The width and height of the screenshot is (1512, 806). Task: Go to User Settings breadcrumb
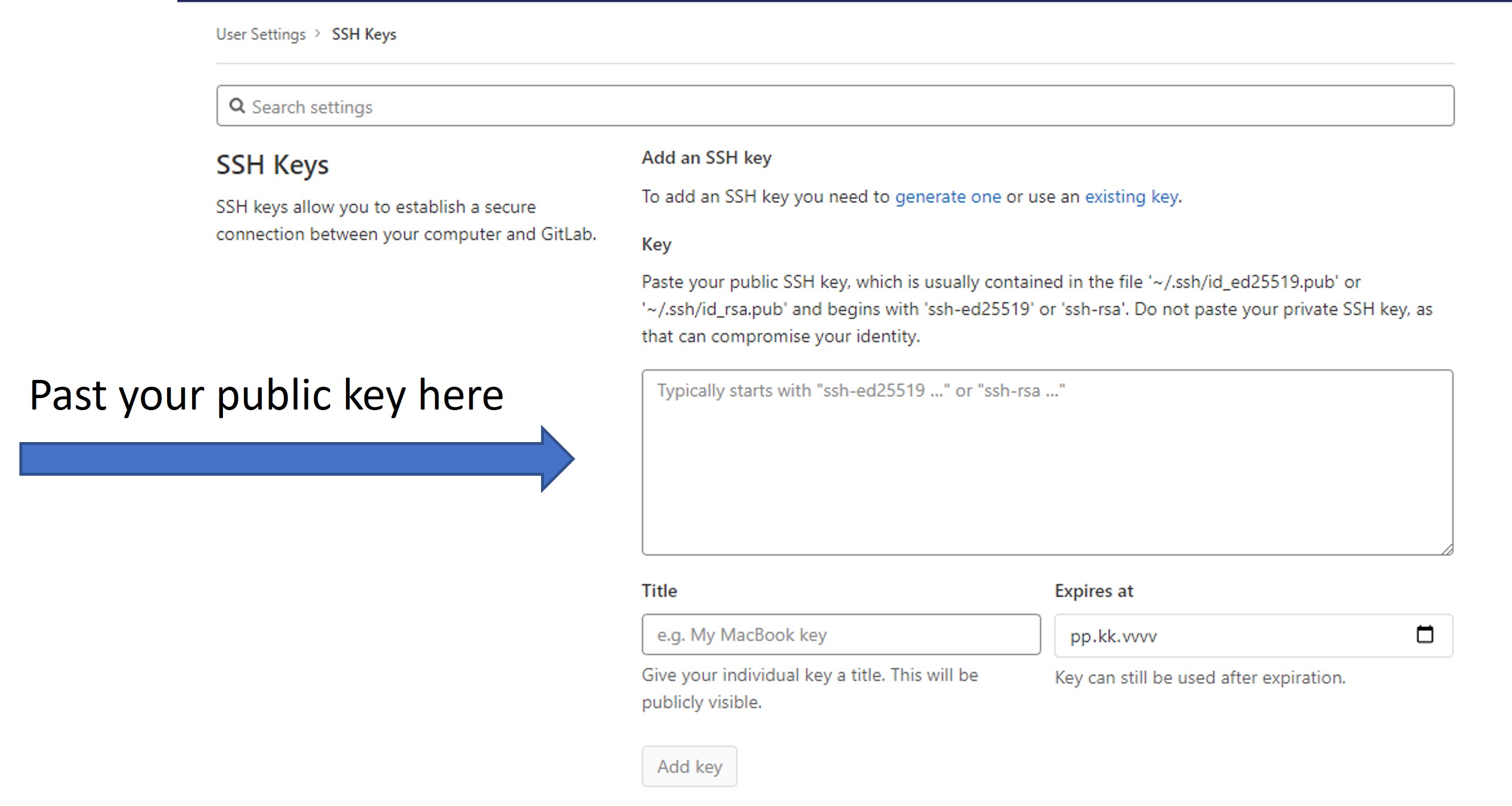pos(261,34)
